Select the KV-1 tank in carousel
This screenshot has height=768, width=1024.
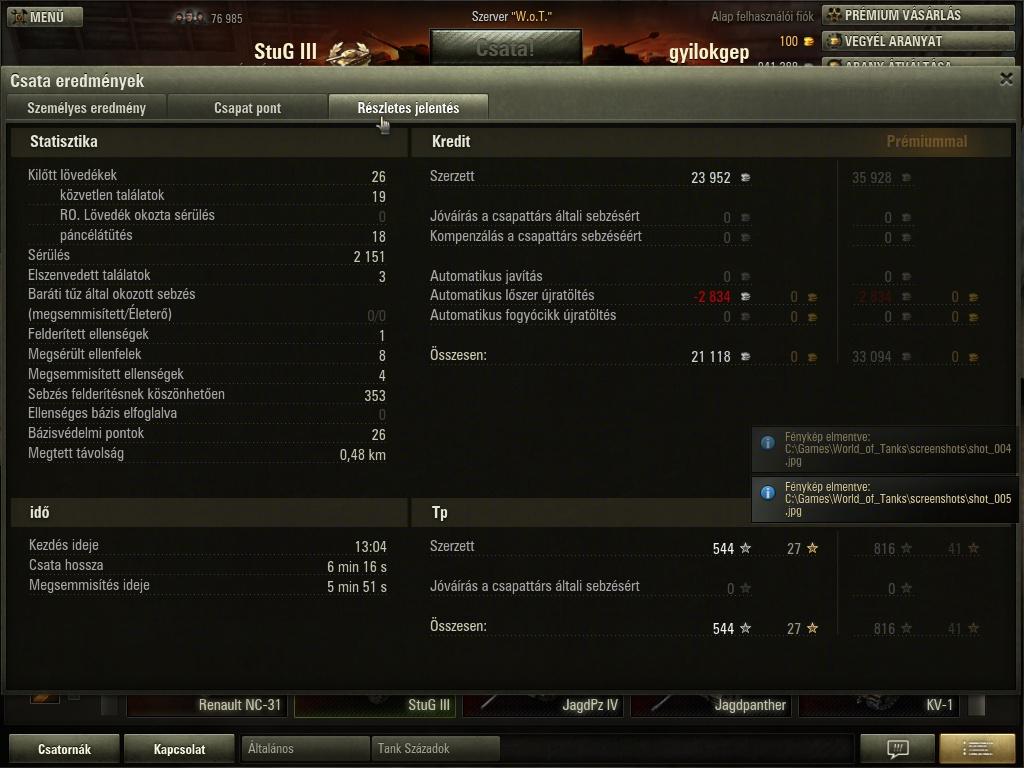click(879, 705)
